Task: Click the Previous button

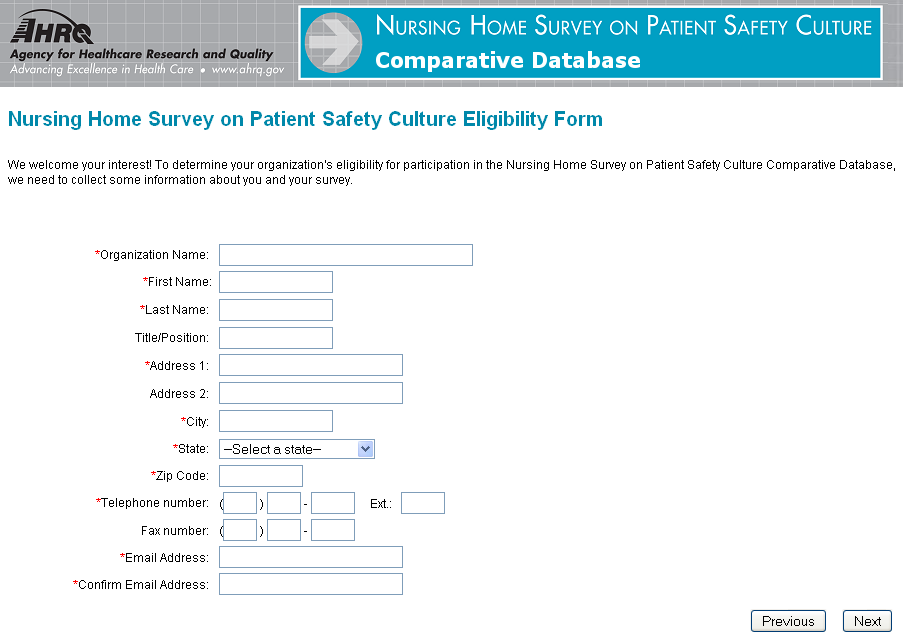Action: (788, 621)
